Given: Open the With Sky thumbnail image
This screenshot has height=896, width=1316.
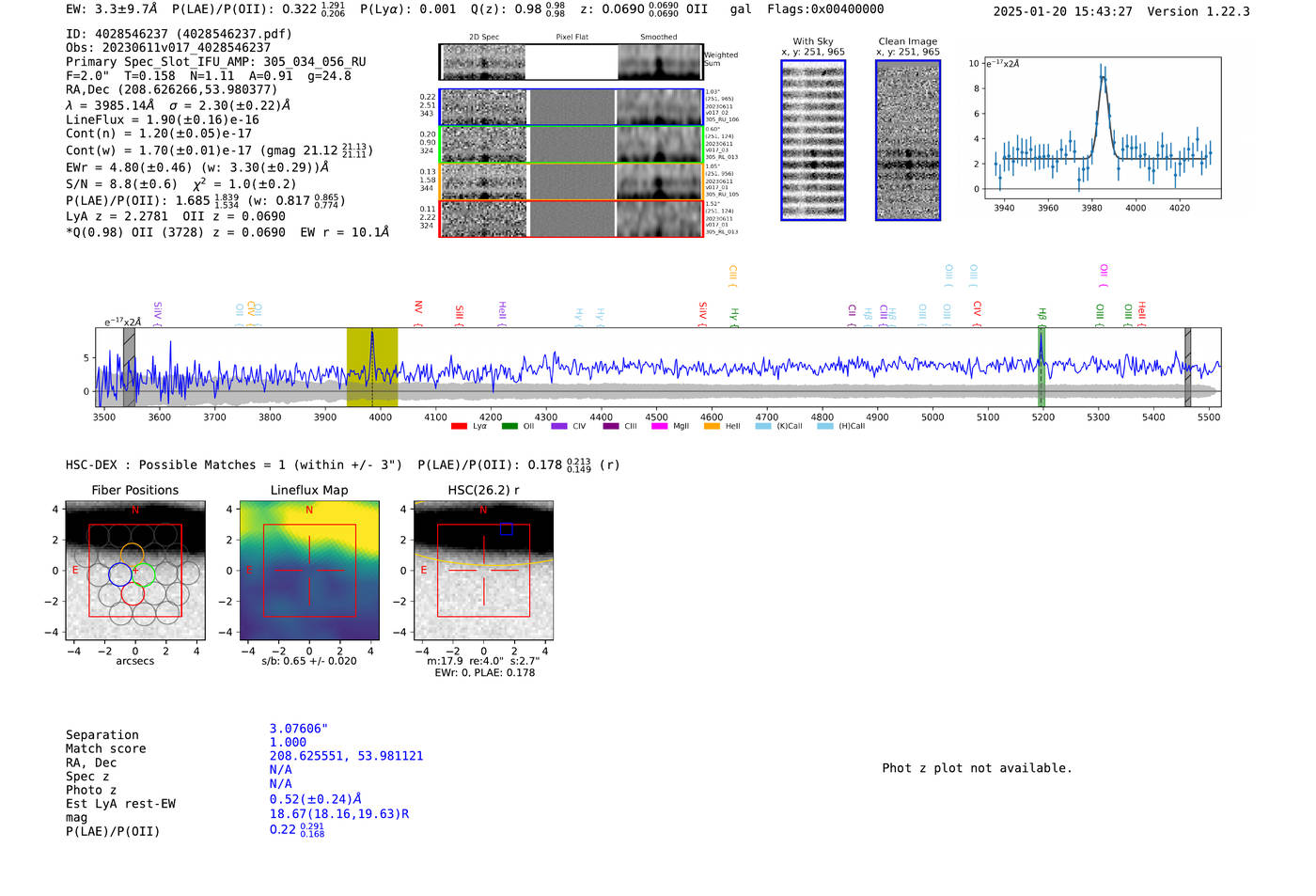Looking at the screenshot, I should pyautogui.click(x=813, y=140).
